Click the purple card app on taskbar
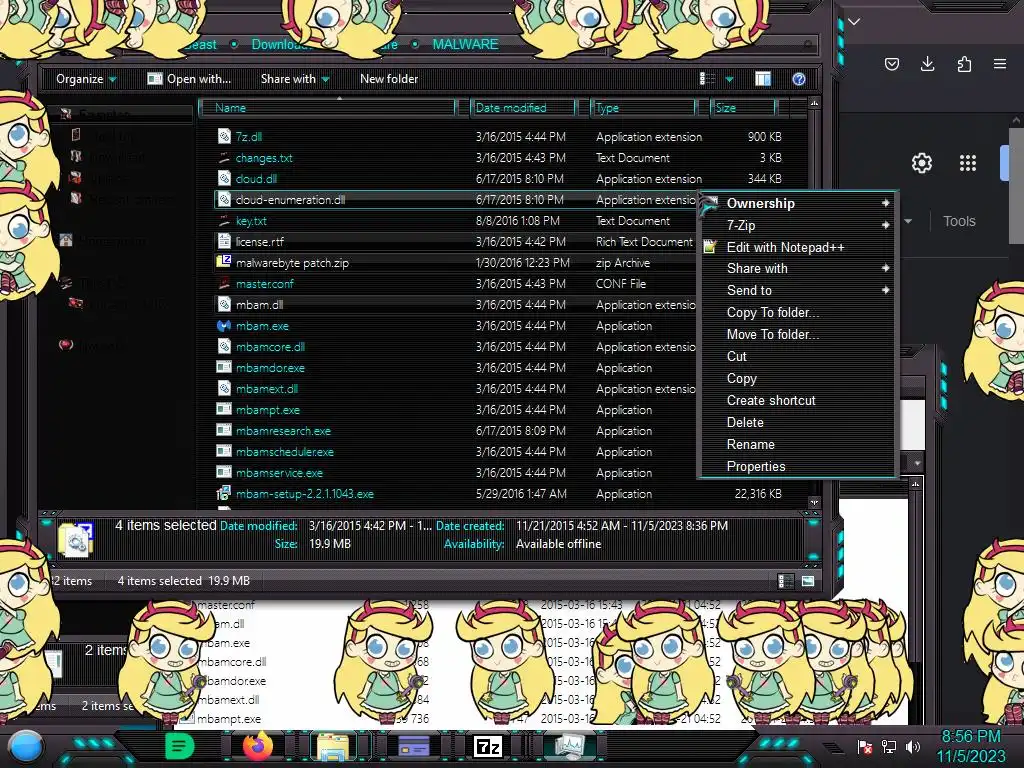 tap(413, 746)
